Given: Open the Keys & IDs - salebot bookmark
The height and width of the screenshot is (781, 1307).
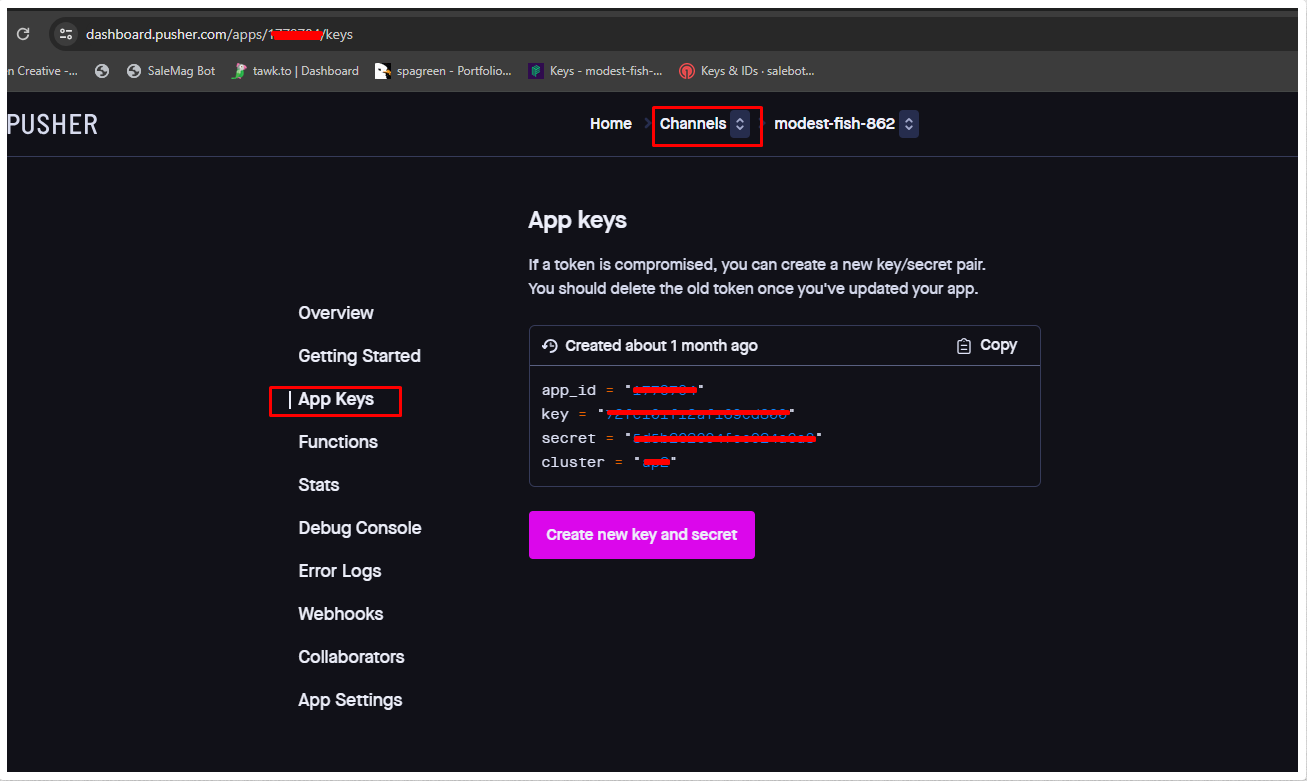Looking at the screenshot, I should (x=747, y=71).
